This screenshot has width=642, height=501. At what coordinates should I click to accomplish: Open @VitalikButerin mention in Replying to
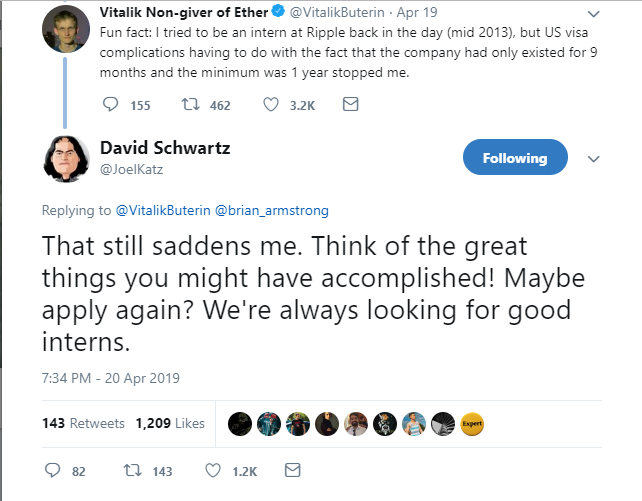coord(163,210)
